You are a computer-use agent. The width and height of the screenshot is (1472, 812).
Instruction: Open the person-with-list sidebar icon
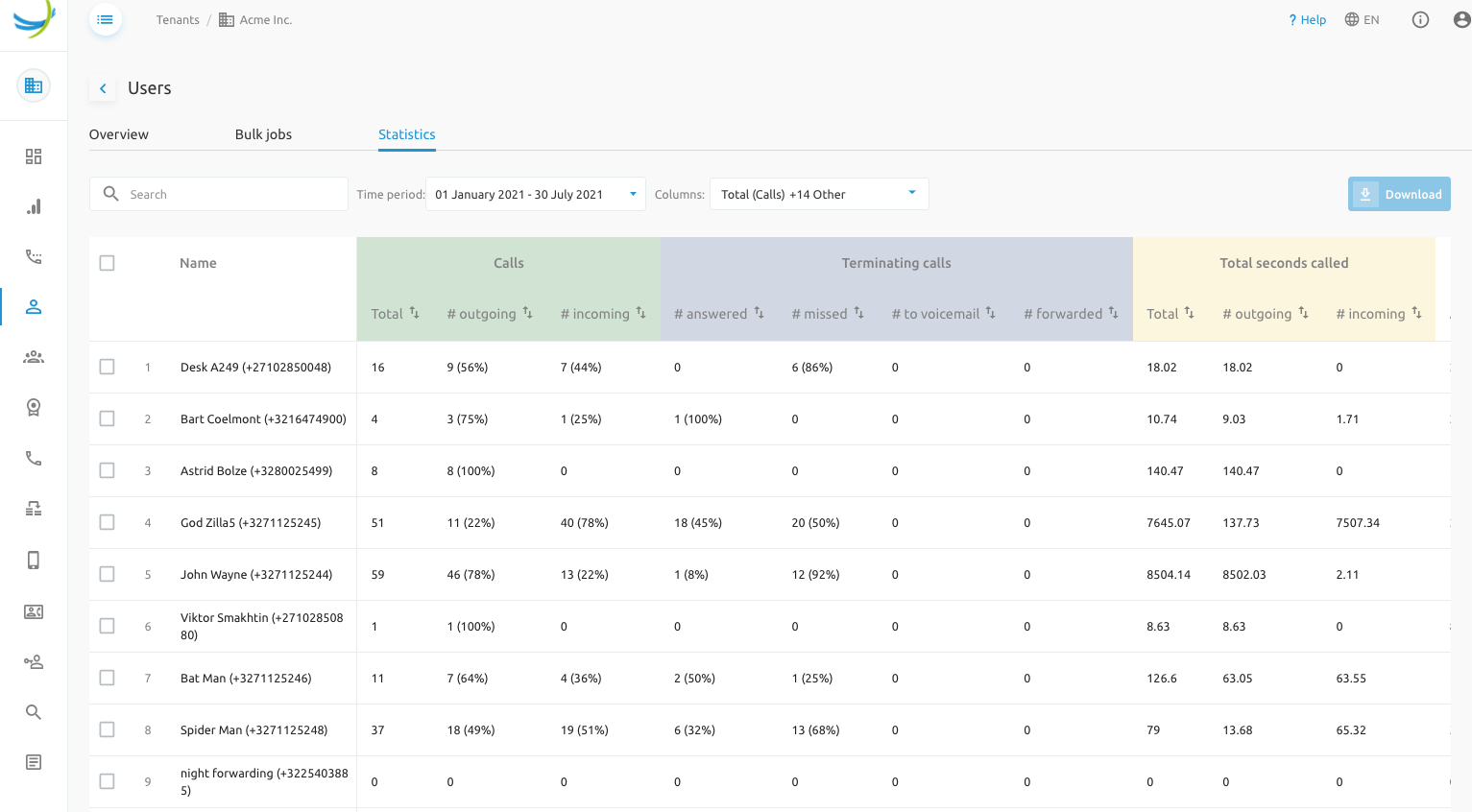(34, 661)
